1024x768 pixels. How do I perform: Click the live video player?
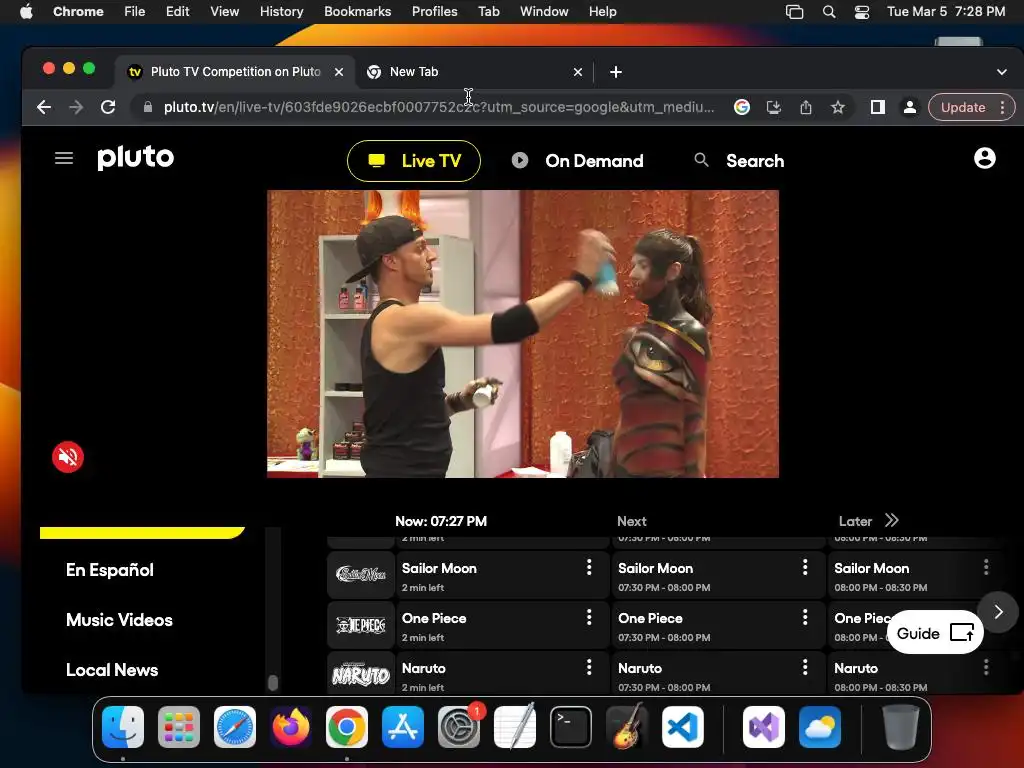[x=522, y=334]
